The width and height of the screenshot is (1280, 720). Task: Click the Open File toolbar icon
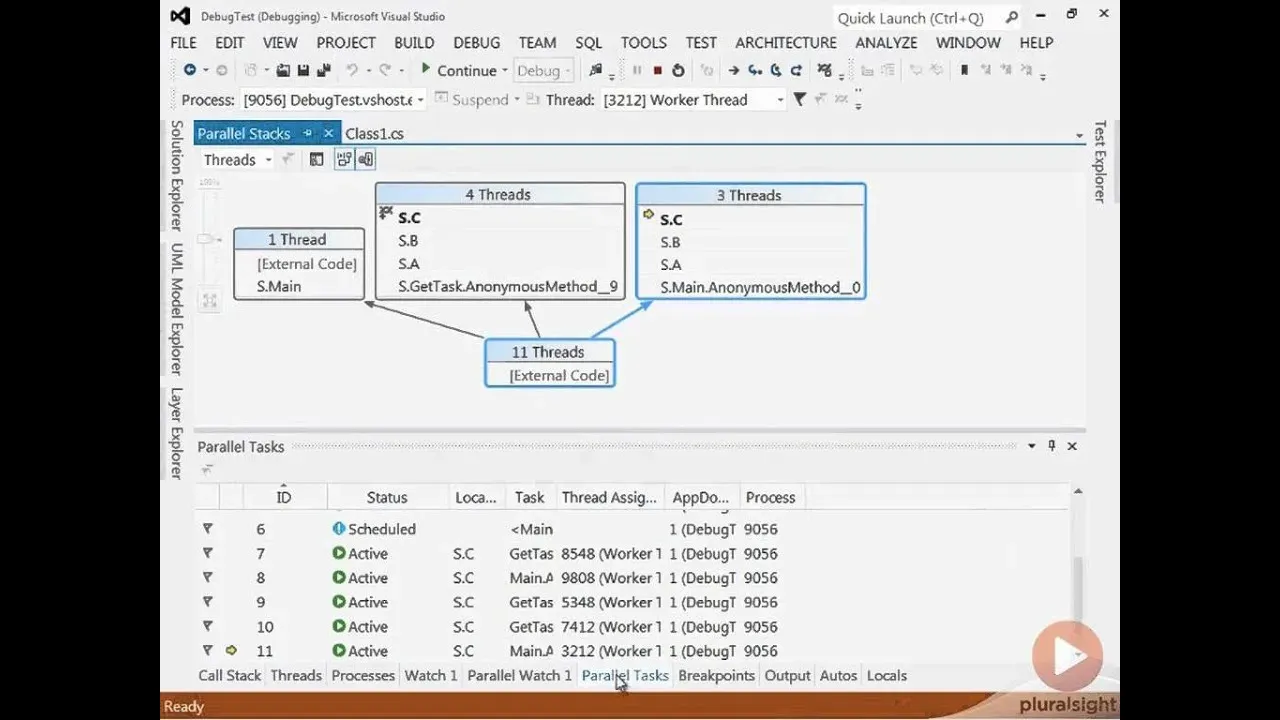283,70
